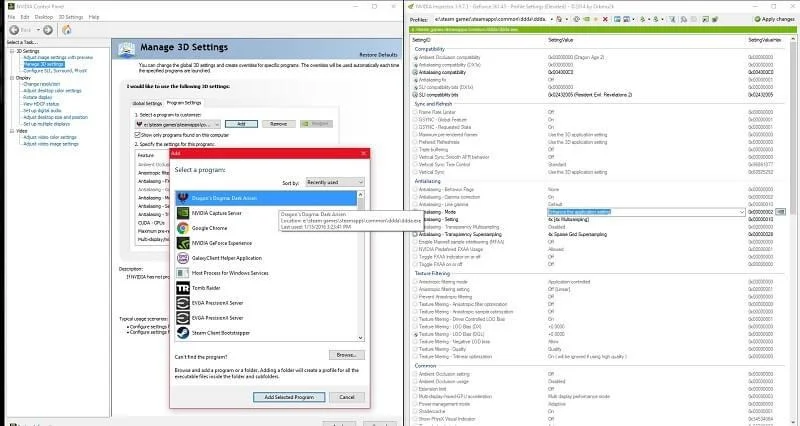Click add application window icon in Inspector
The width and height of the screenshot is (800, 426).
[x=617, y=19]
